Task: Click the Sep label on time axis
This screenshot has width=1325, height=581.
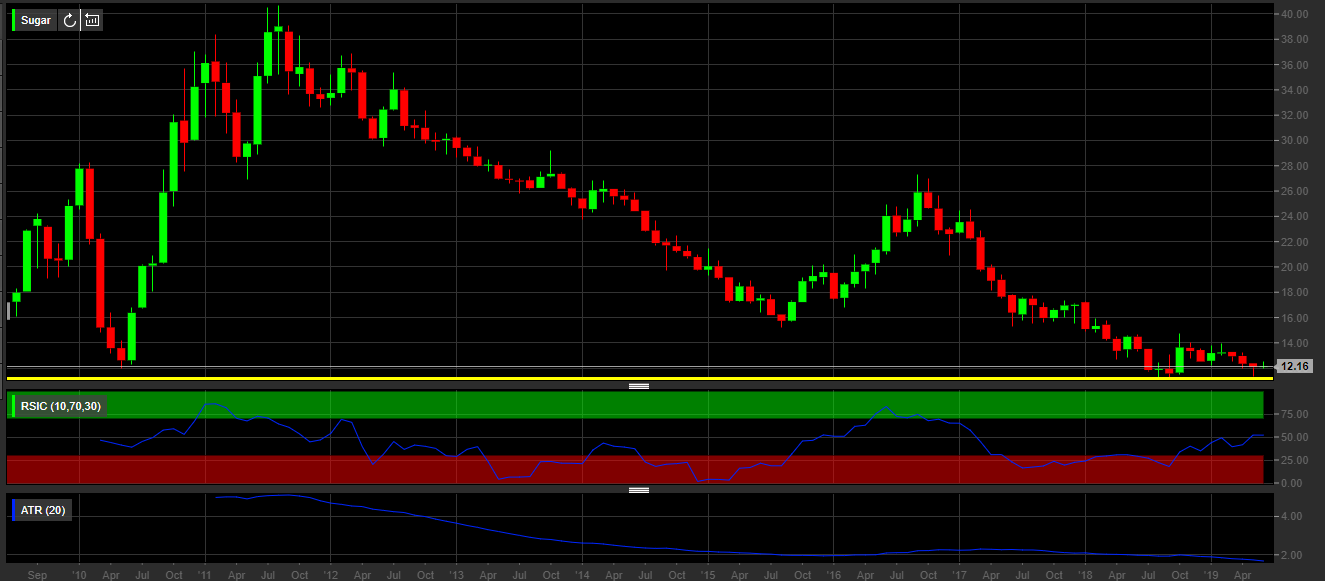Action: pyautogui.click(x=38, y=575)
